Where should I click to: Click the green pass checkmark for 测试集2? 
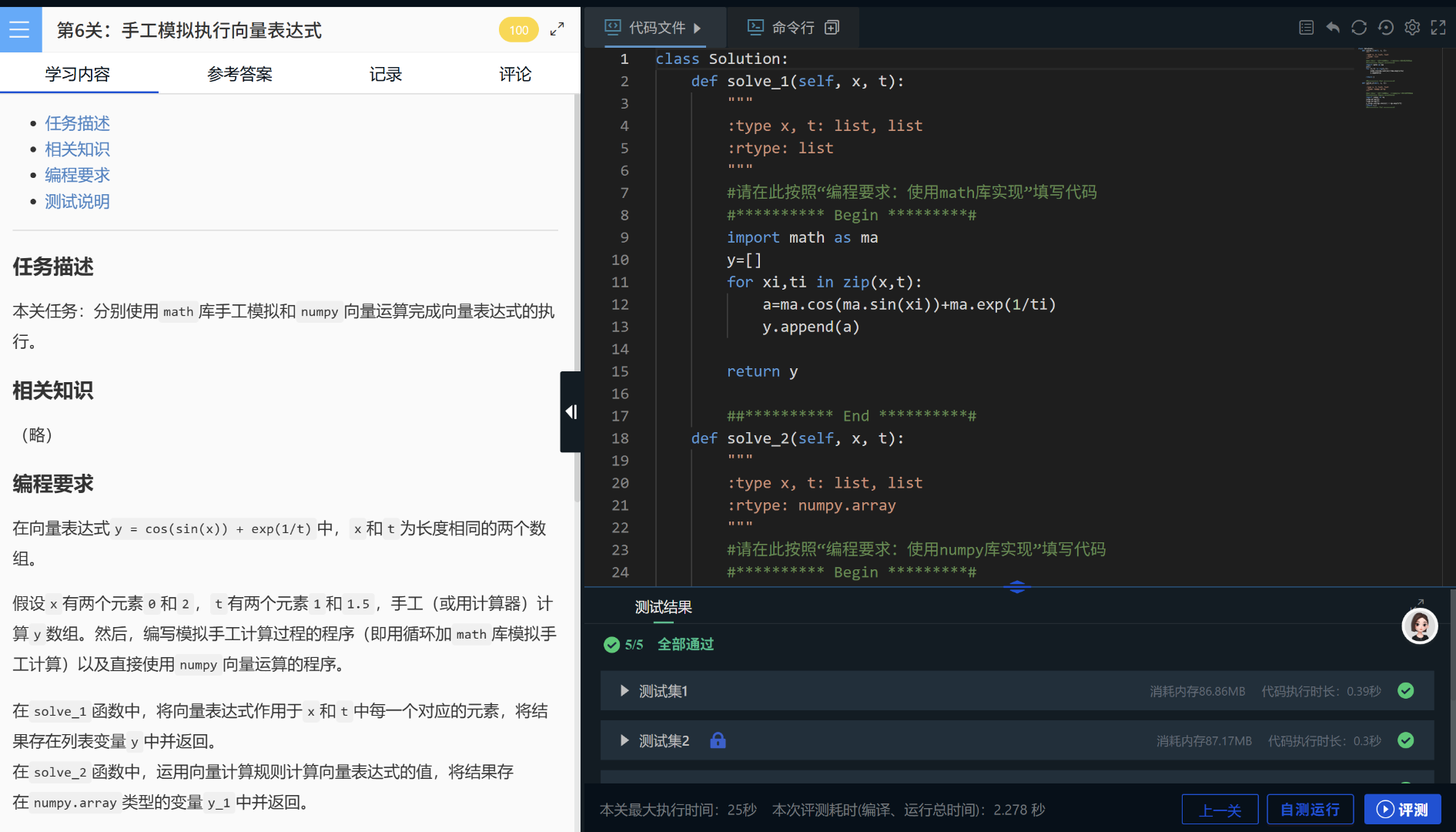click(x=1405, y=740)
